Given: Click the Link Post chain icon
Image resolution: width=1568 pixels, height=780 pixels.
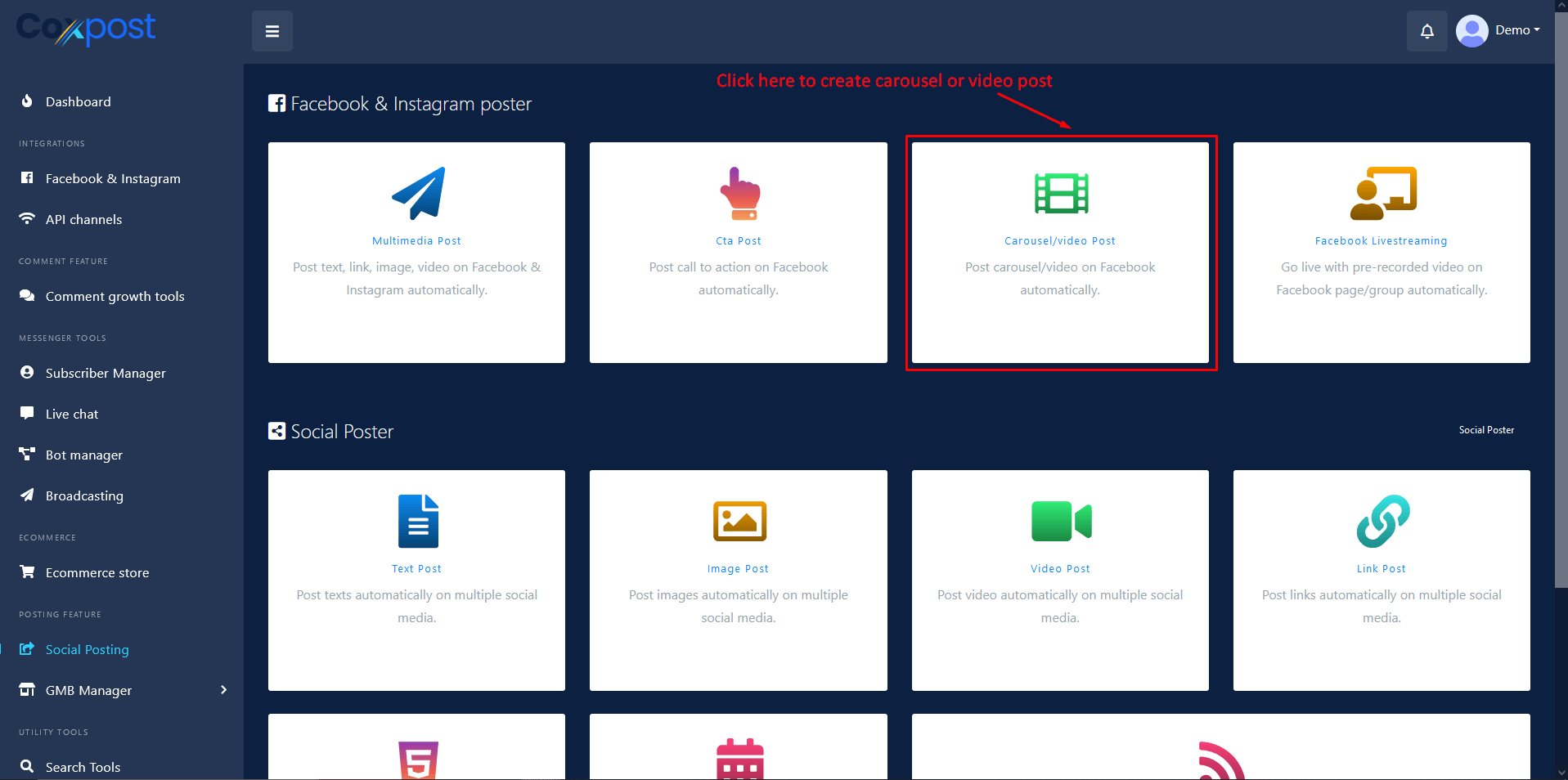Looking at the screenshot, I should pos(1382,521).
